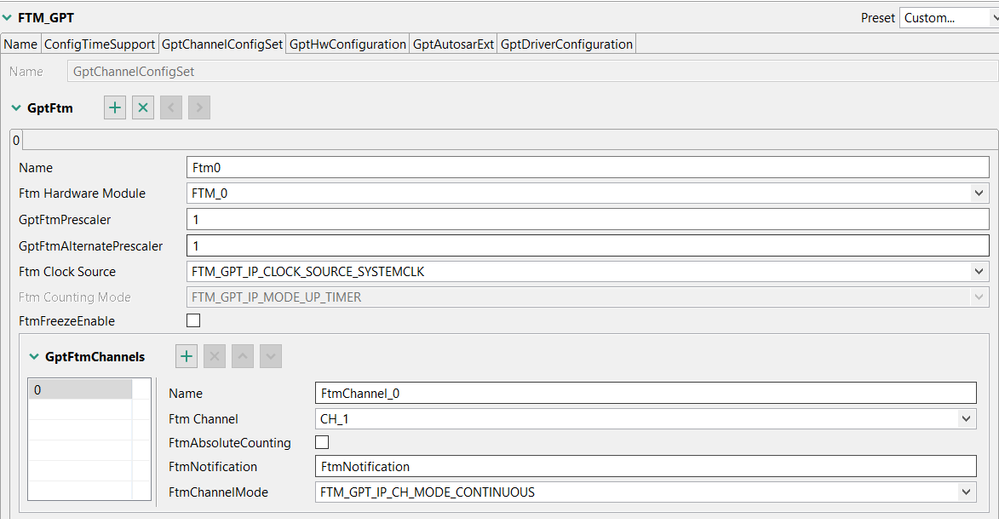Open the Ftm Hardware Module dropdown
The width and height of the screenshot is (999, 519).
(x=977, y=193)
